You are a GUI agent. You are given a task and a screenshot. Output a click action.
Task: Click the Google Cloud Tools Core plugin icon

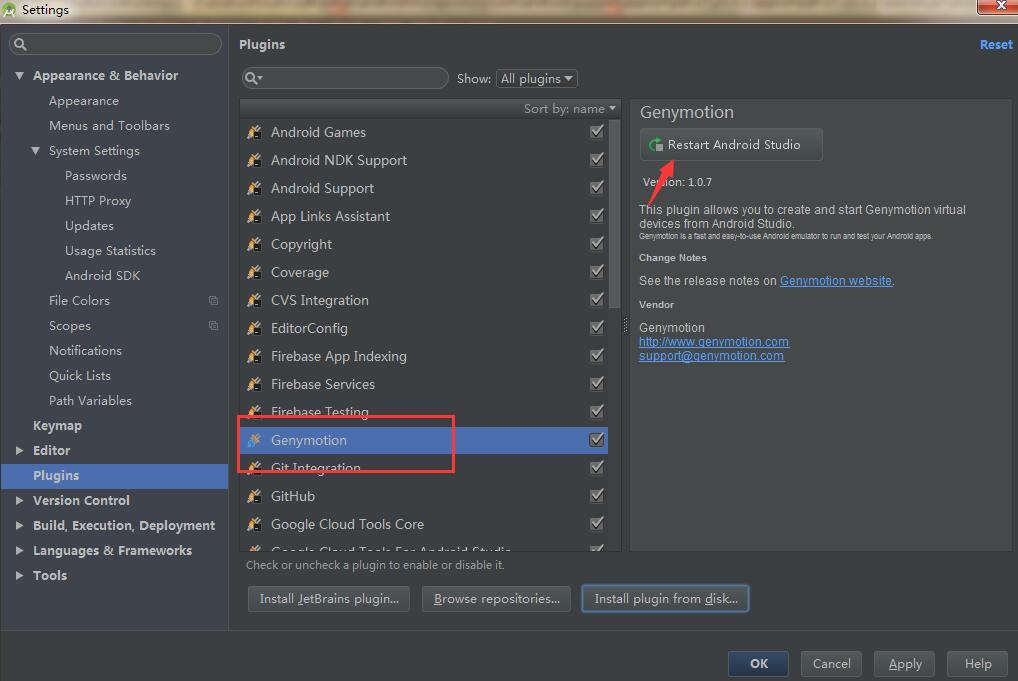coord(254,524)
